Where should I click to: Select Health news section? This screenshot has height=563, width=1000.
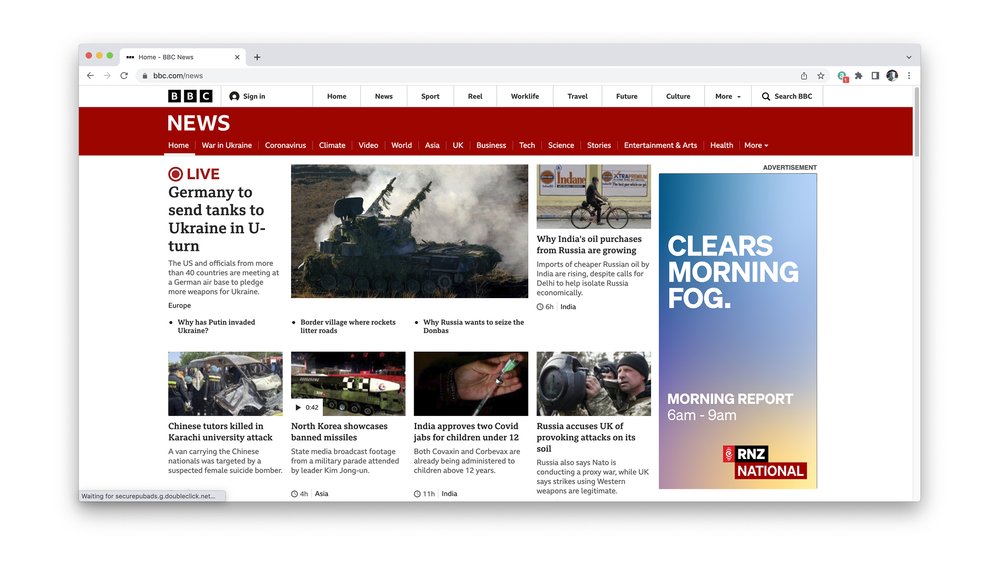(721, 145)
